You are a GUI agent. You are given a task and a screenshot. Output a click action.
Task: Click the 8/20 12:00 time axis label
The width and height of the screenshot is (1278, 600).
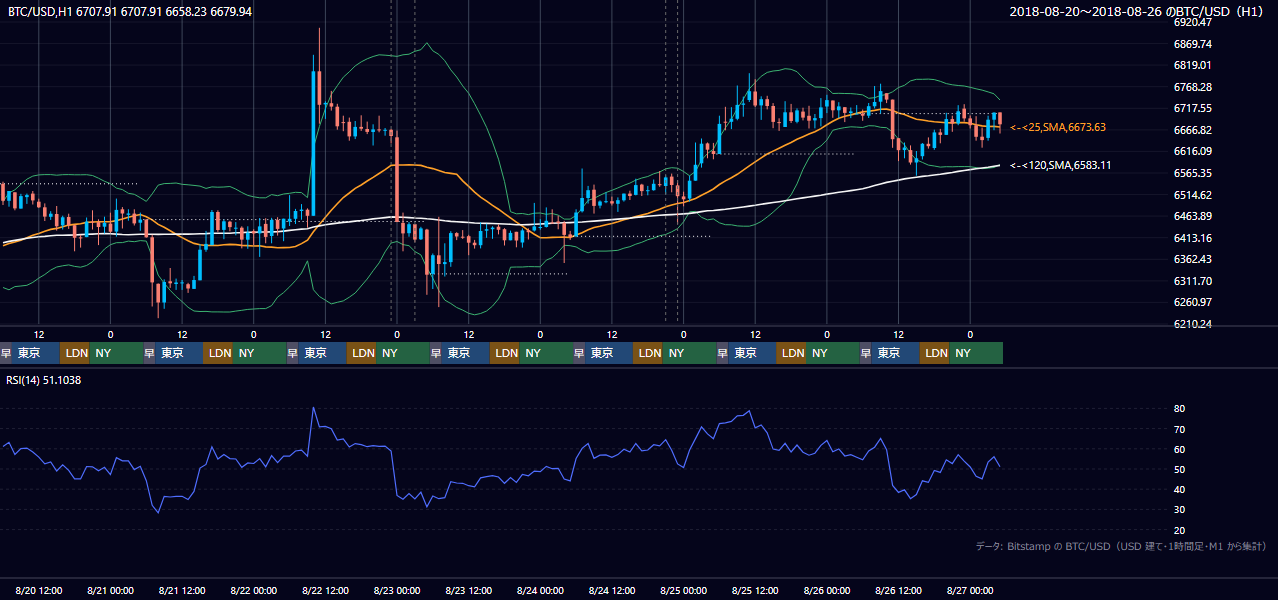39,591
